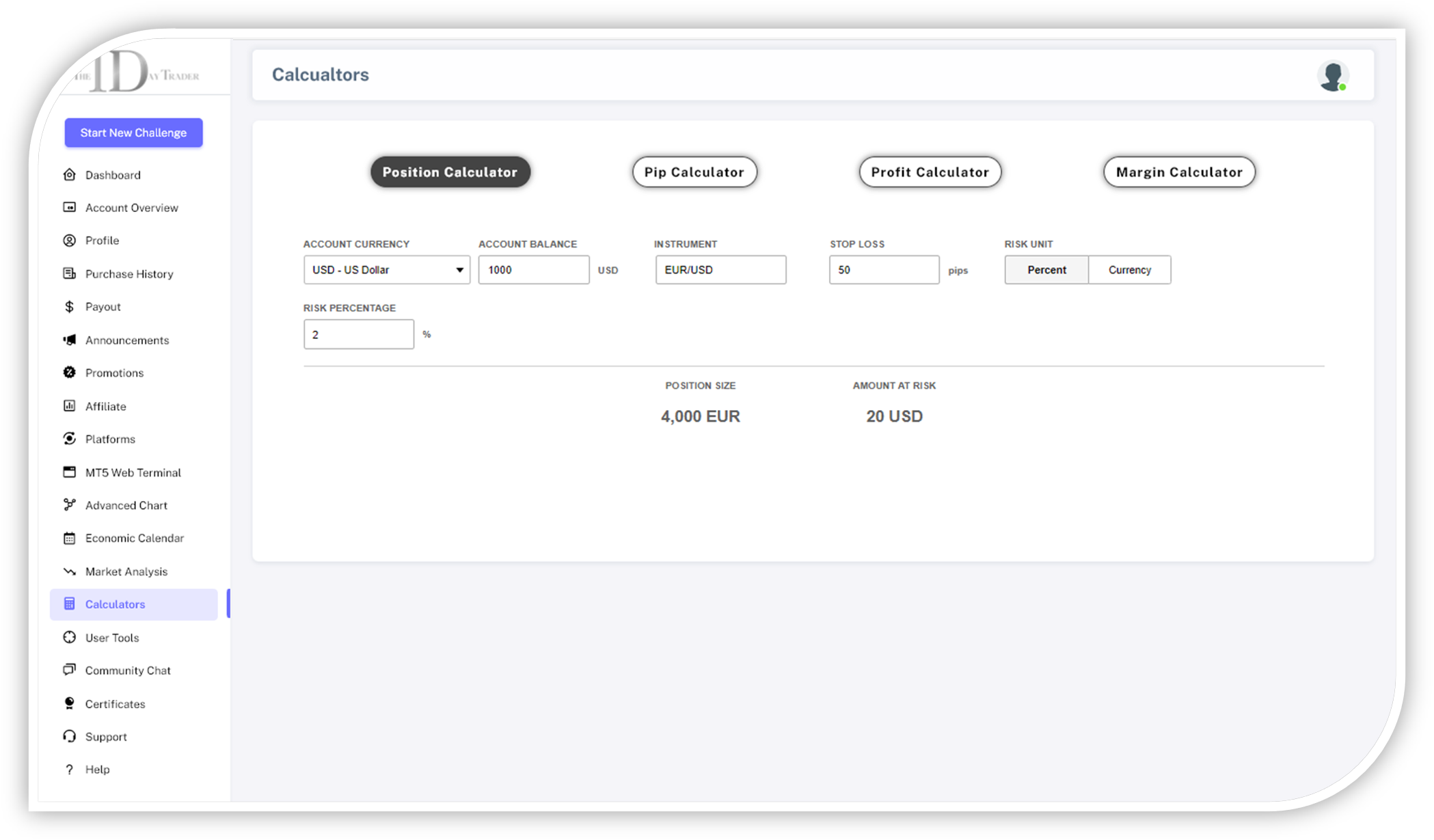Click the Dashboard home icon
1434x840 pixels.
69,175
